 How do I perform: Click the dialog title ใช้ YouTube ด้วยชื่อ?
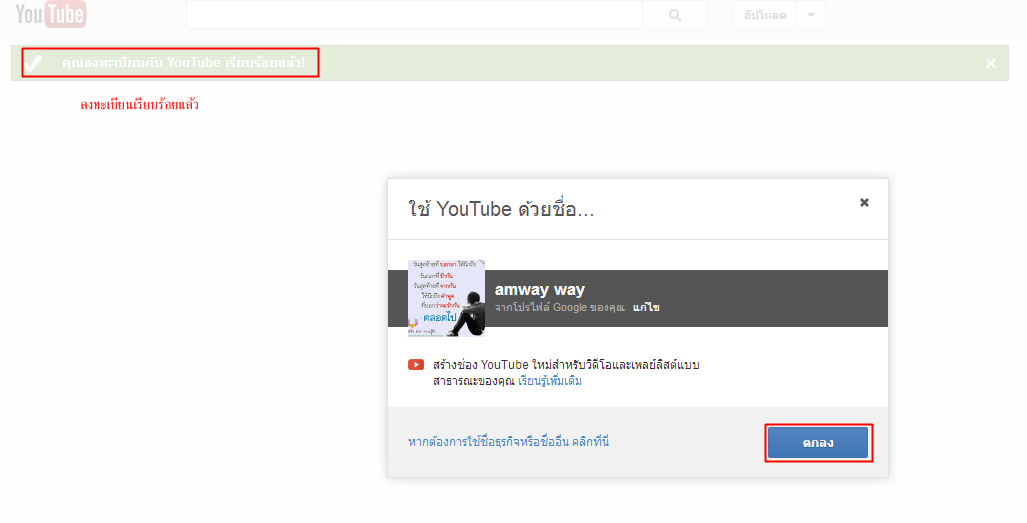coord(501,209)
